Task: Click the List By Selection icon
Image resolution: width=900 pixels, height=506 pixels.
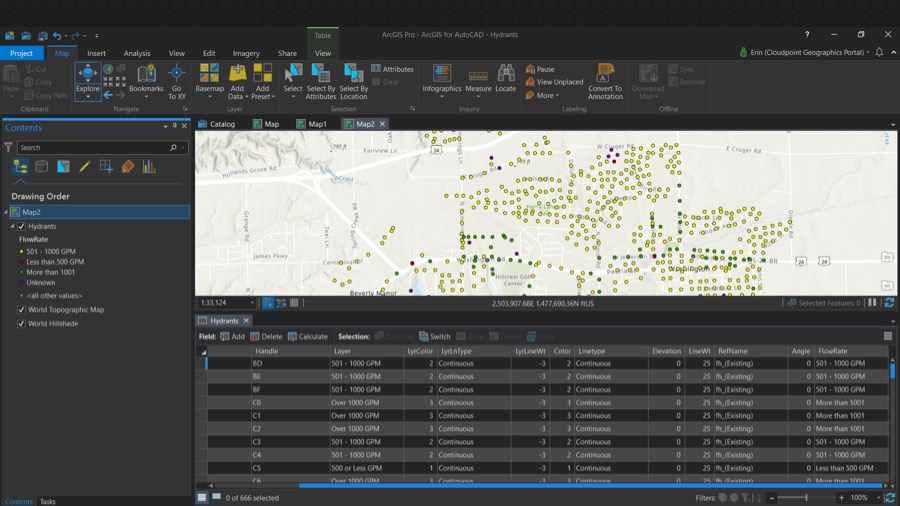Action: click(x=63, y=167)
